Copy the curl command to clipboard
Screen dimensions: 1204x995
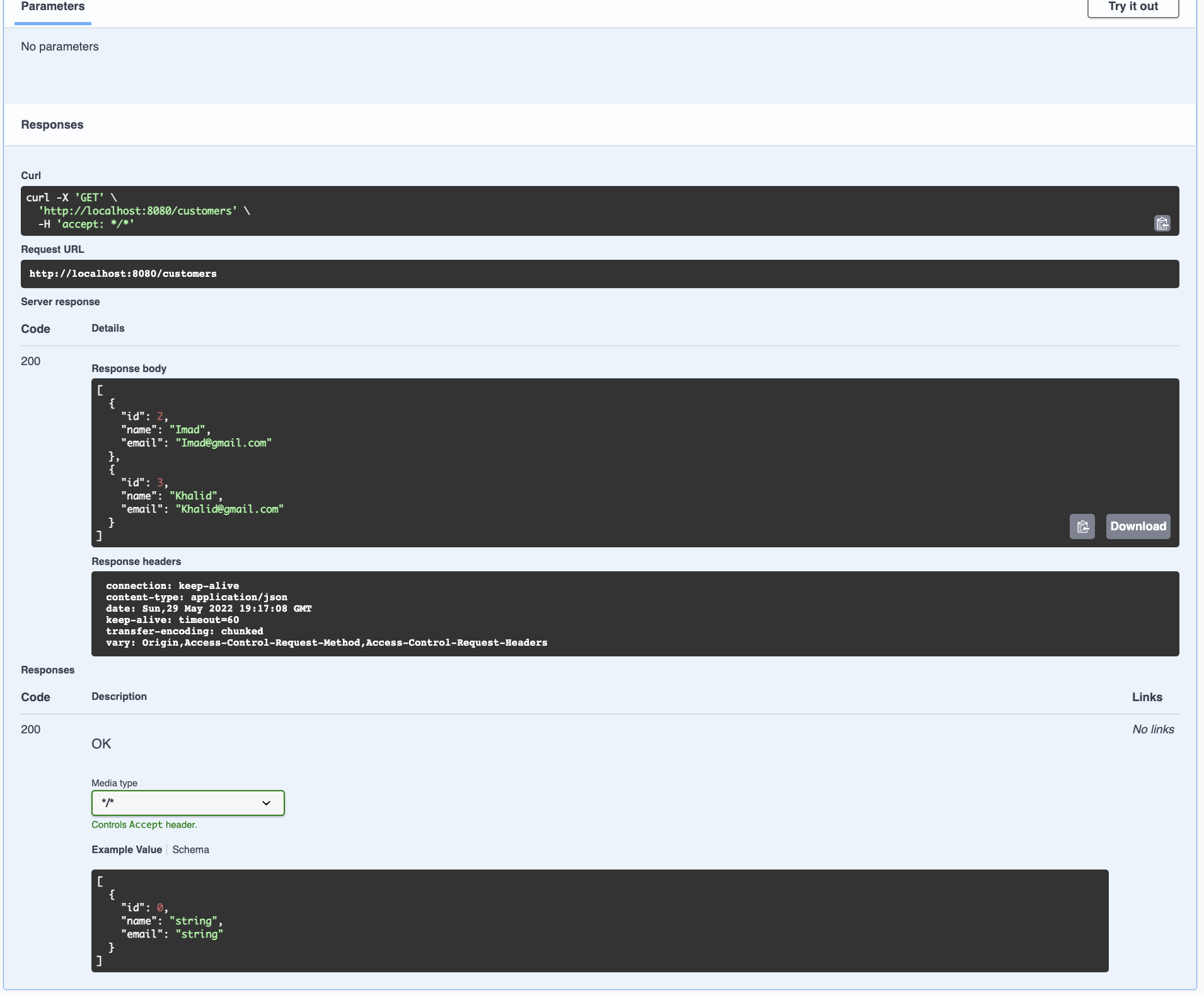(1162, 223)
